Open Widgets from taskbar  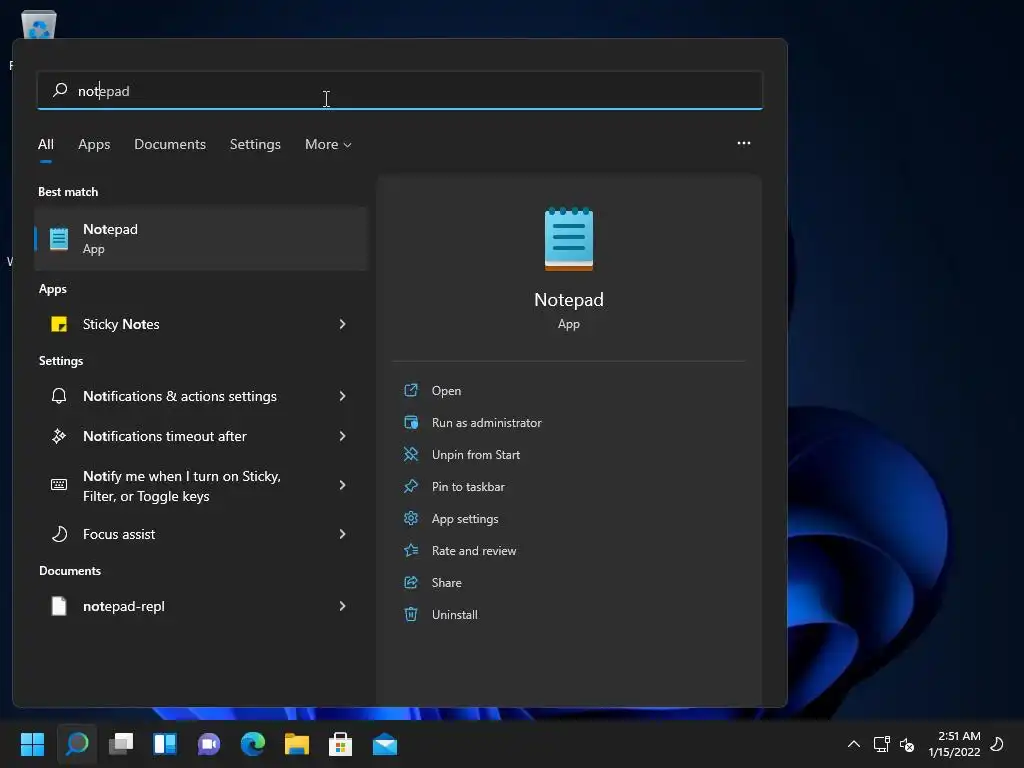[x=165, y=744]
